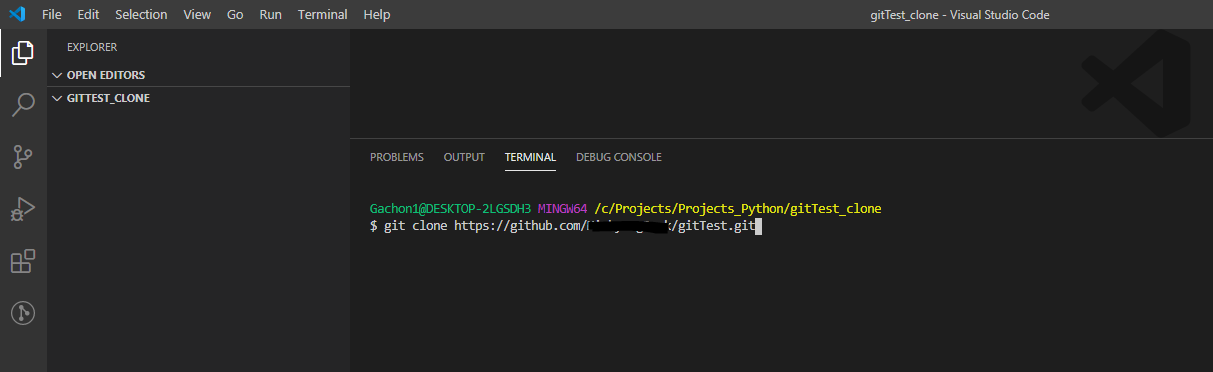Open the File menu
The width and height of the screenshot is (1213, 372).
[x=52, y=15]
